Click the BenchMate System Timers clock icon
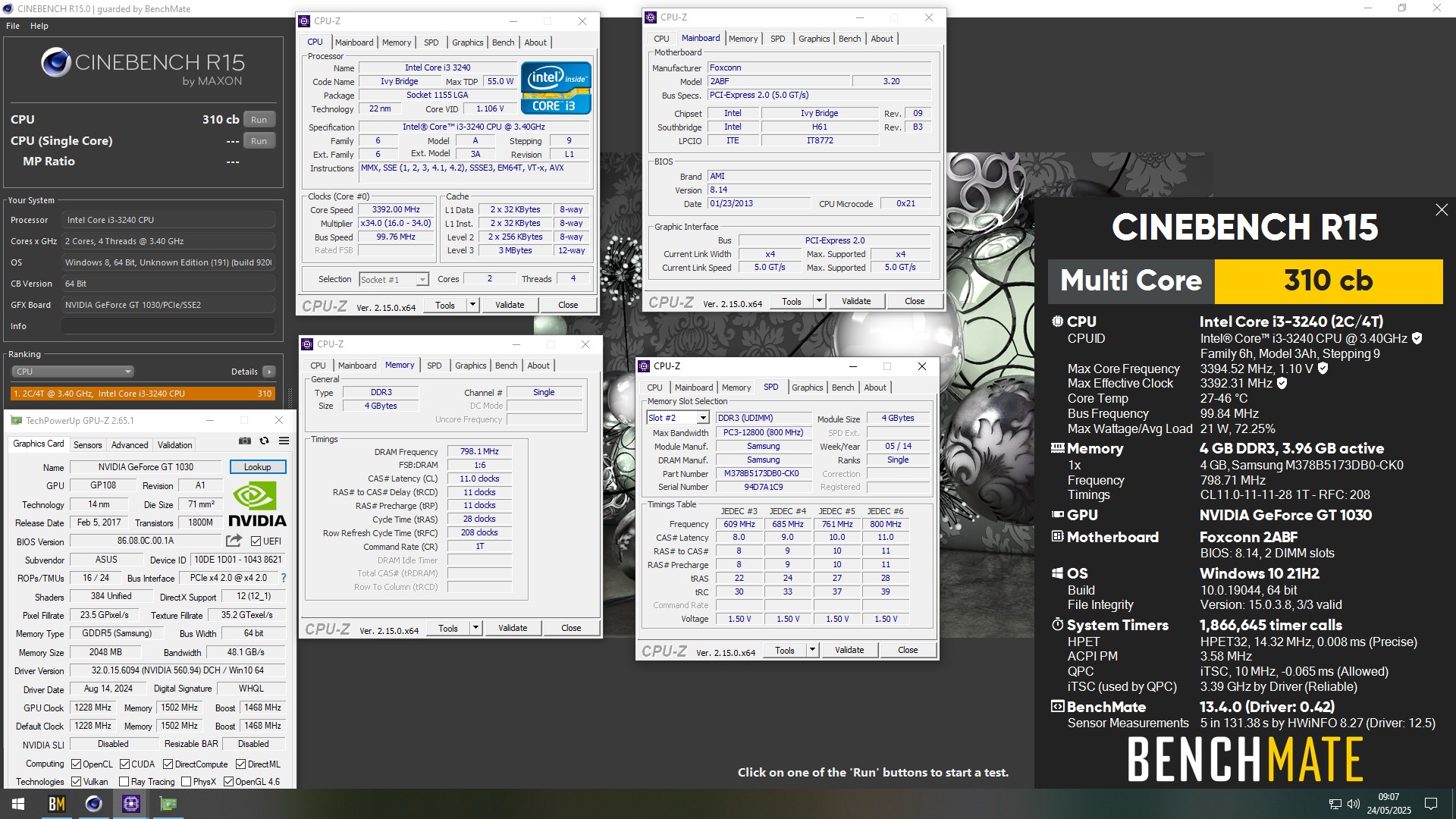 [1057, 625]
